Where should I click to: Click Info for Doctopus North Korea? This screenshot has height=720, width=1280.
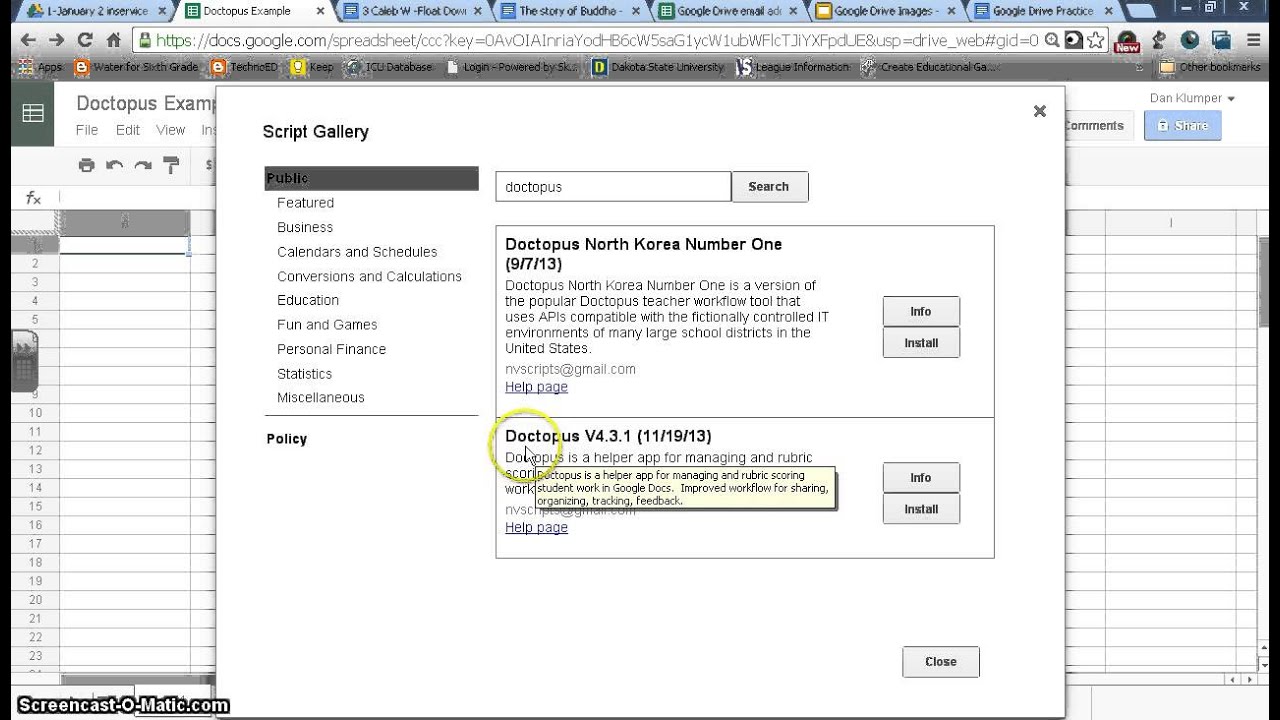tap(921, 311)
